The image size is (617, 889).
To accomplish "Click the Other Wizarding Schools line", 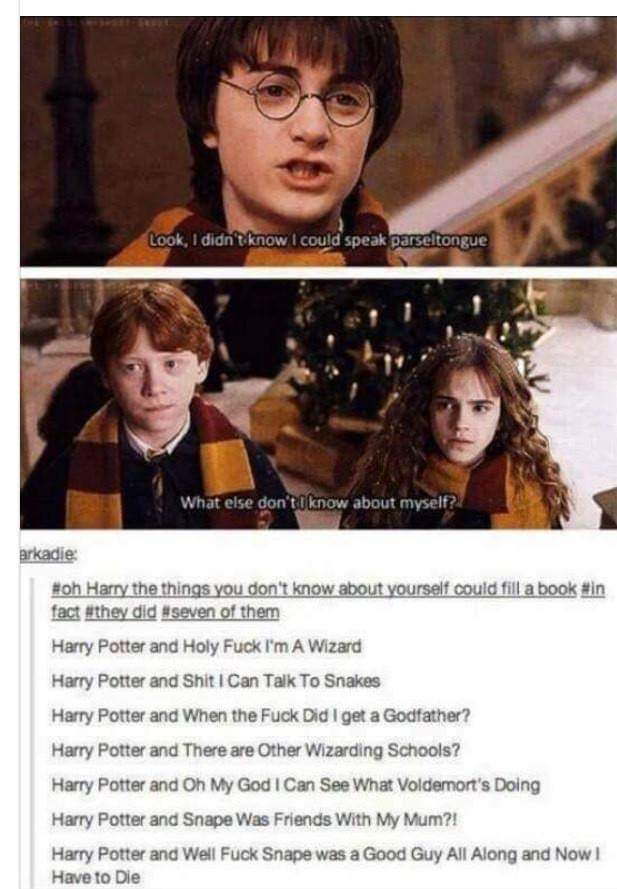I will coord(256,750).
